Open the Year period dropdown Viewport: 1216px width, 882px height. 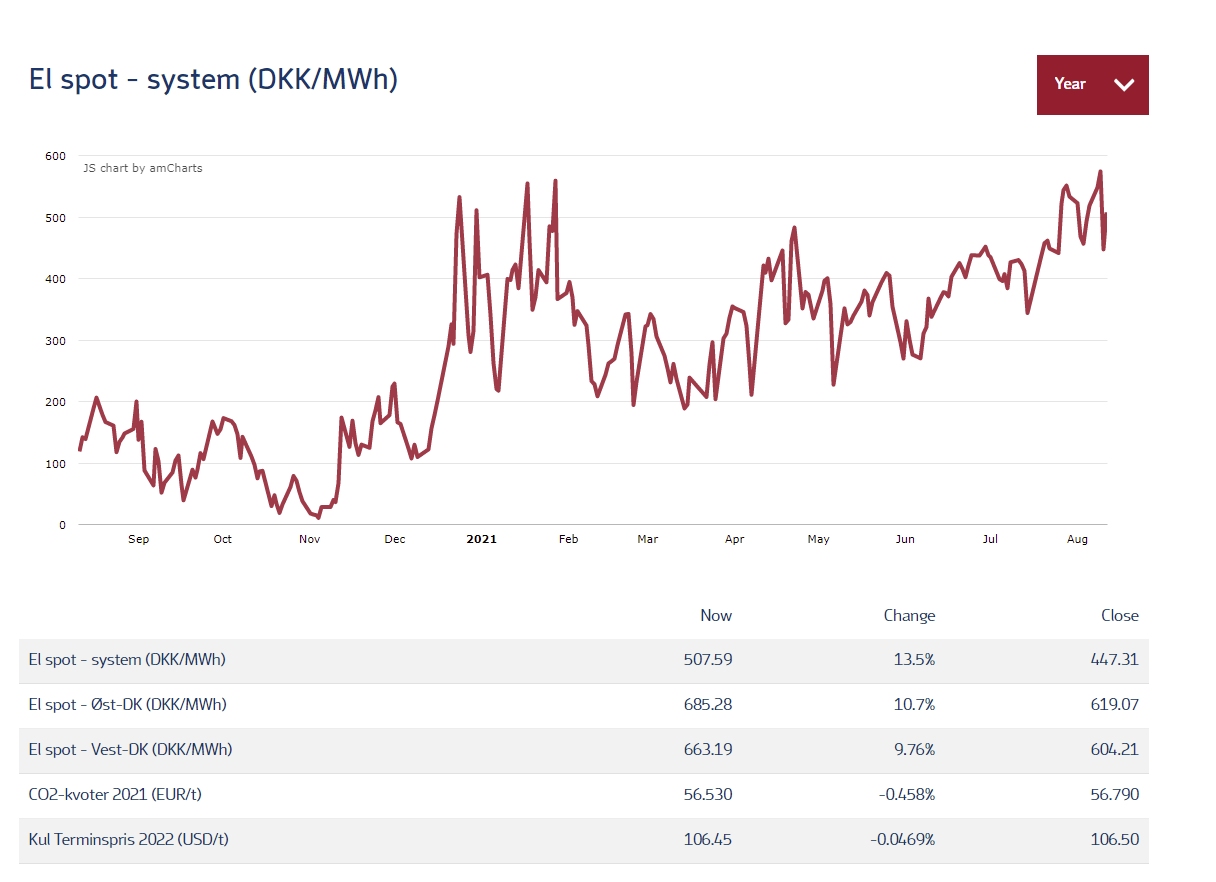[x=1091, y=85]
